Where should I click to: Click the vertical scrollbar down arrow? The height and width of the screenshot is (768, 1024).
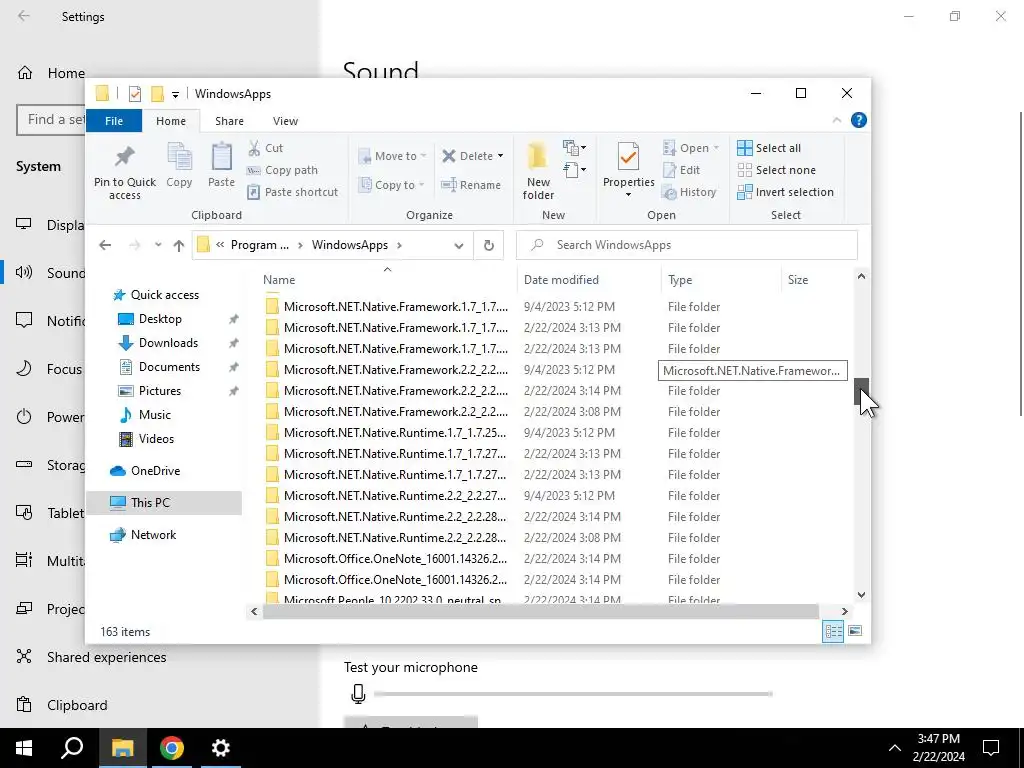pyautogui.click(x=861, y=595)
